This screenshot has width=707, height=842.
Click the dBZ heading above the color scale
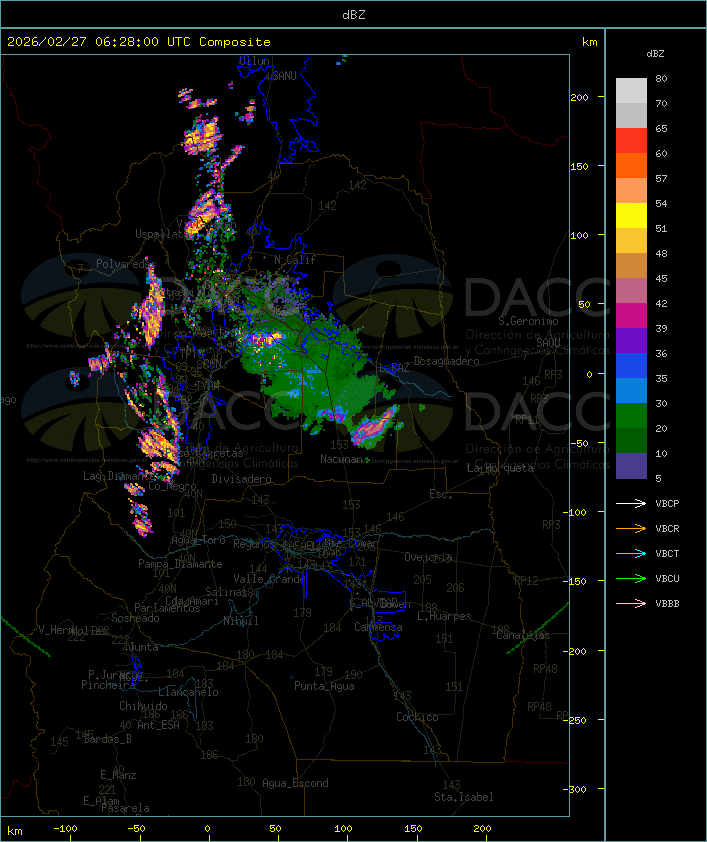pyautogui.click(x=655, y=54)
